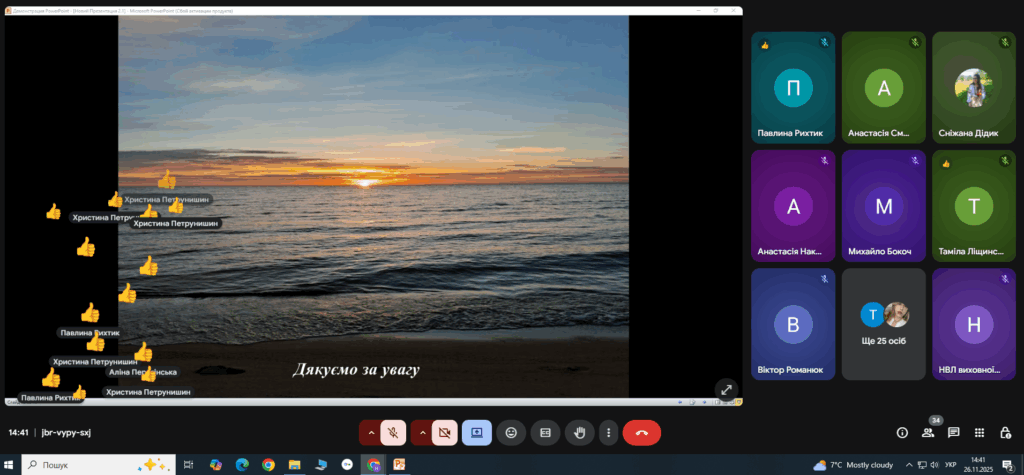Expand audio settings chevron next to microphone
This screenshot has height=475, width=1024.
click(x=370, y=433)
